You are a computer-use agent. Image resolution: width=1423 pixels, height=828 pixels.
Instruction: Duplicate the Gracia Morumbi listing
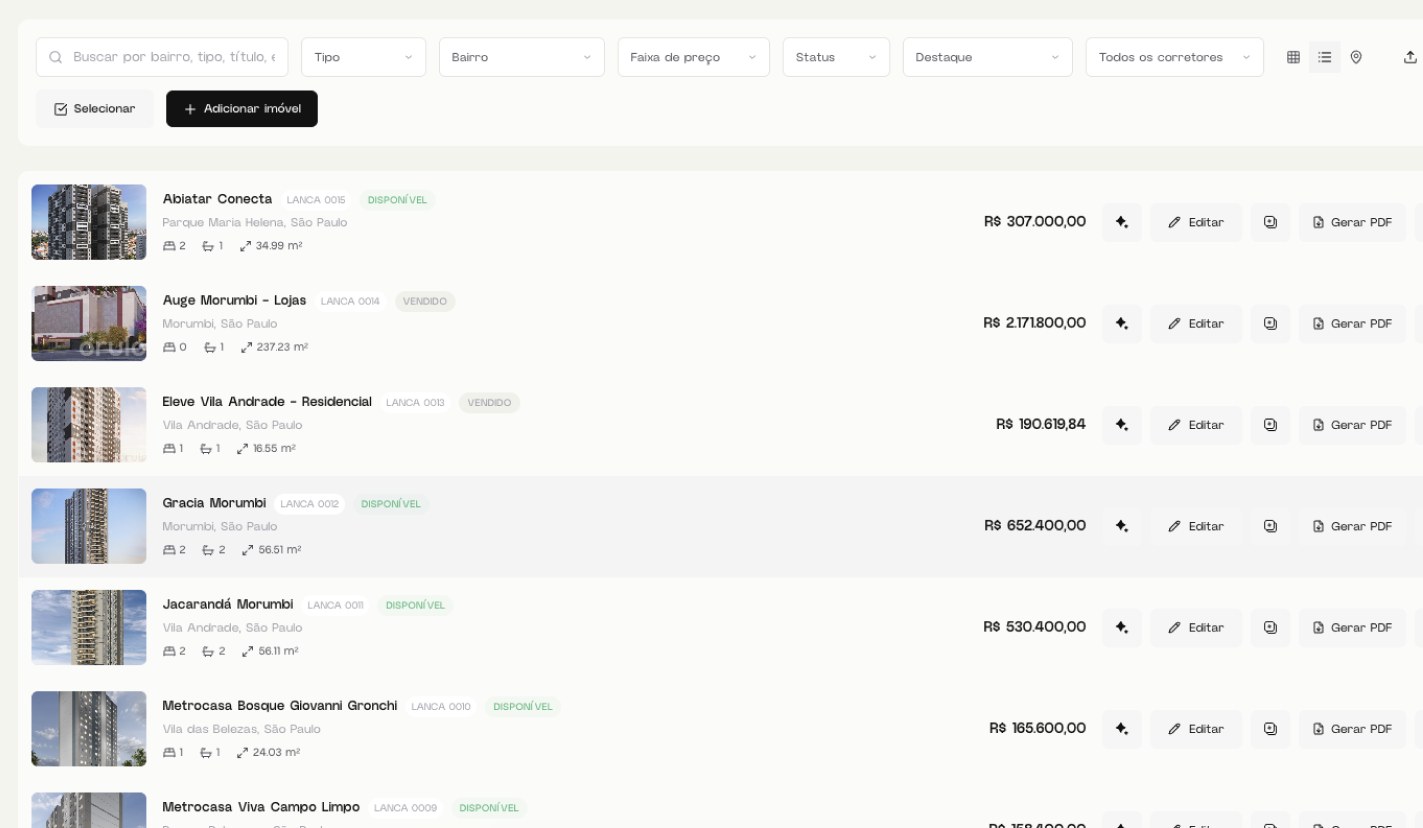pos(1270,526)
